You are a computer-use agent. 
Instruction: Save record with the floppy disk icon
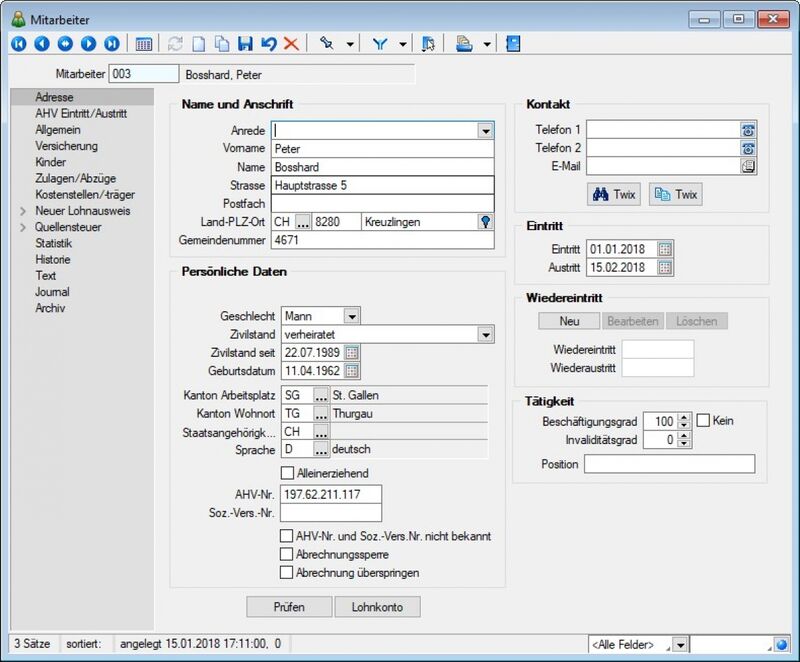coord(245,44)
